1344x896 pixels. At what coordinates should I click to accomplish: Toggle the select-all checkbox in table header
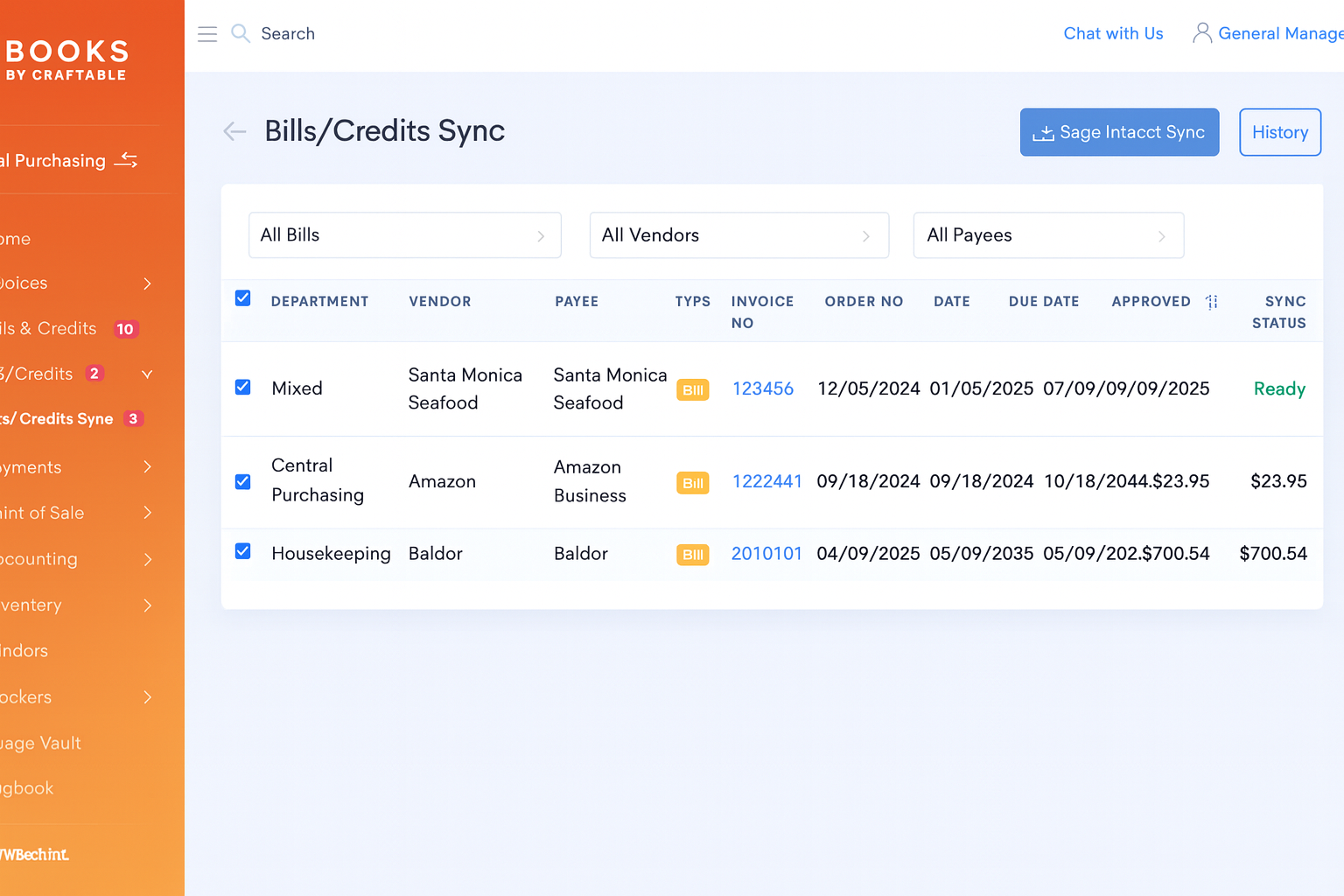tap(243, 298)
